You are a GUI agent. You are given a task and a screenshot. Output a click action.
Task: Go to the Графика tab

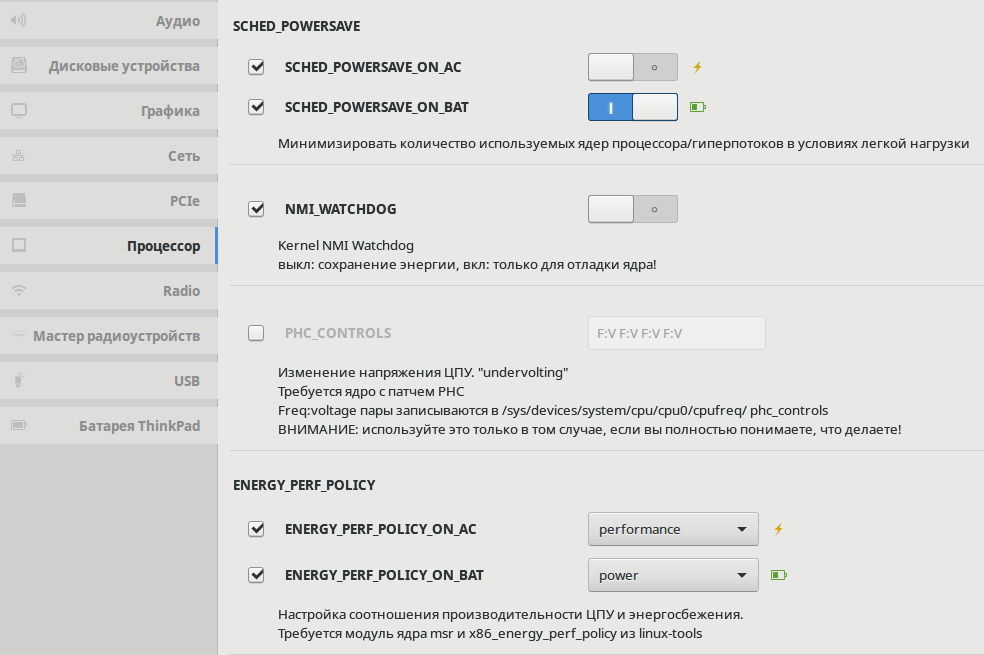[109, 110]
